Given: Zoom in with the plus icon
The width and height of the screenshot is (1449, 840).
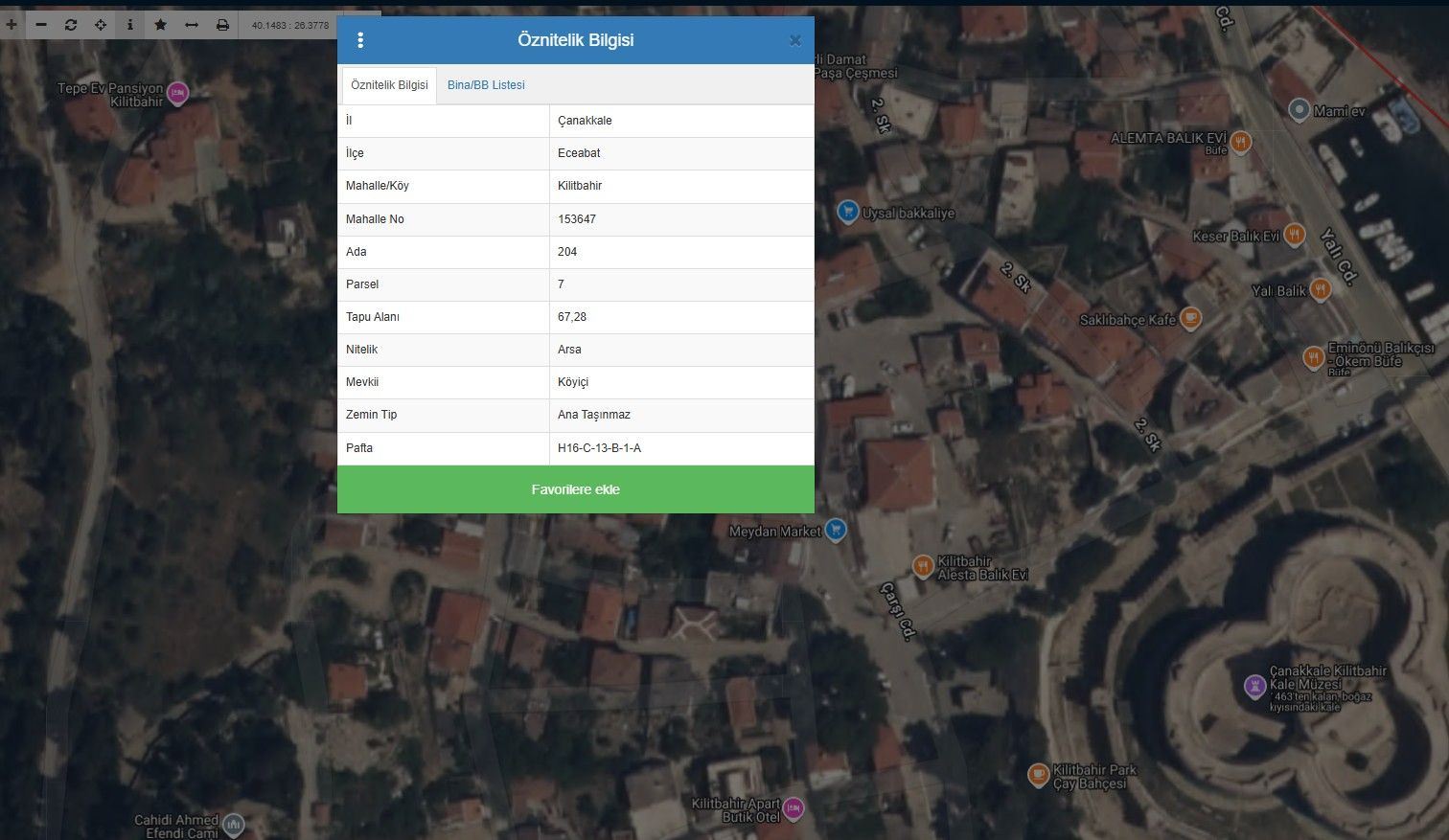Looking at the screenshot, I should pos(11,25).
